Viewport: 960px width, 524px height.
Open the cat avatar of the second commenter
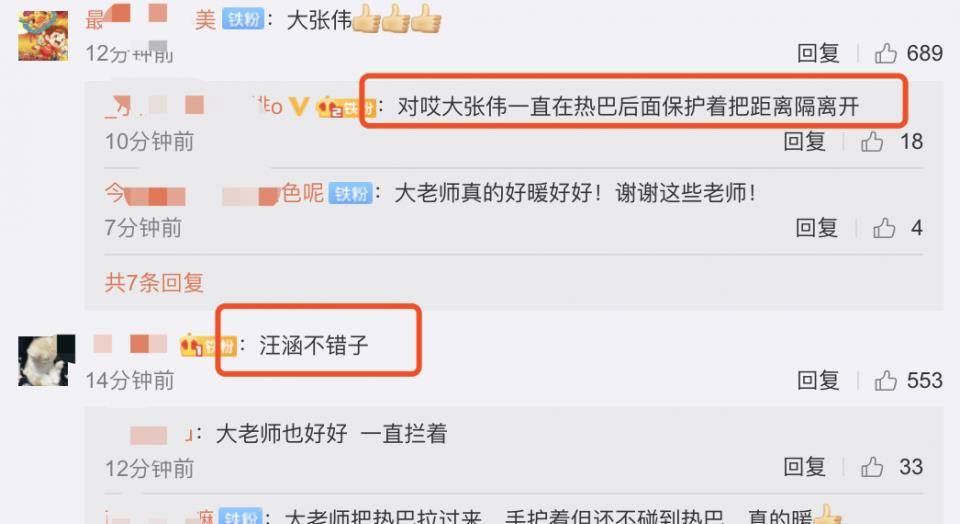(47, 360)
